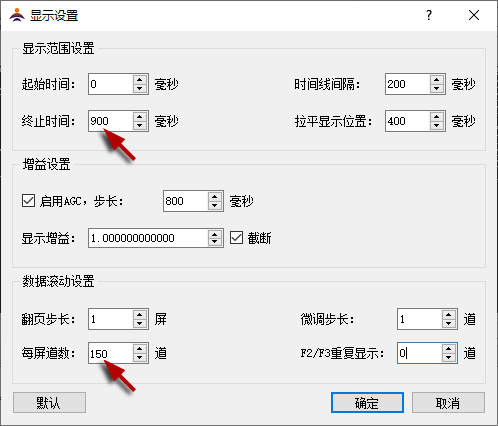
Task: Decrease 显示增益 with the down arrow
Action: [x=215, y=242]
